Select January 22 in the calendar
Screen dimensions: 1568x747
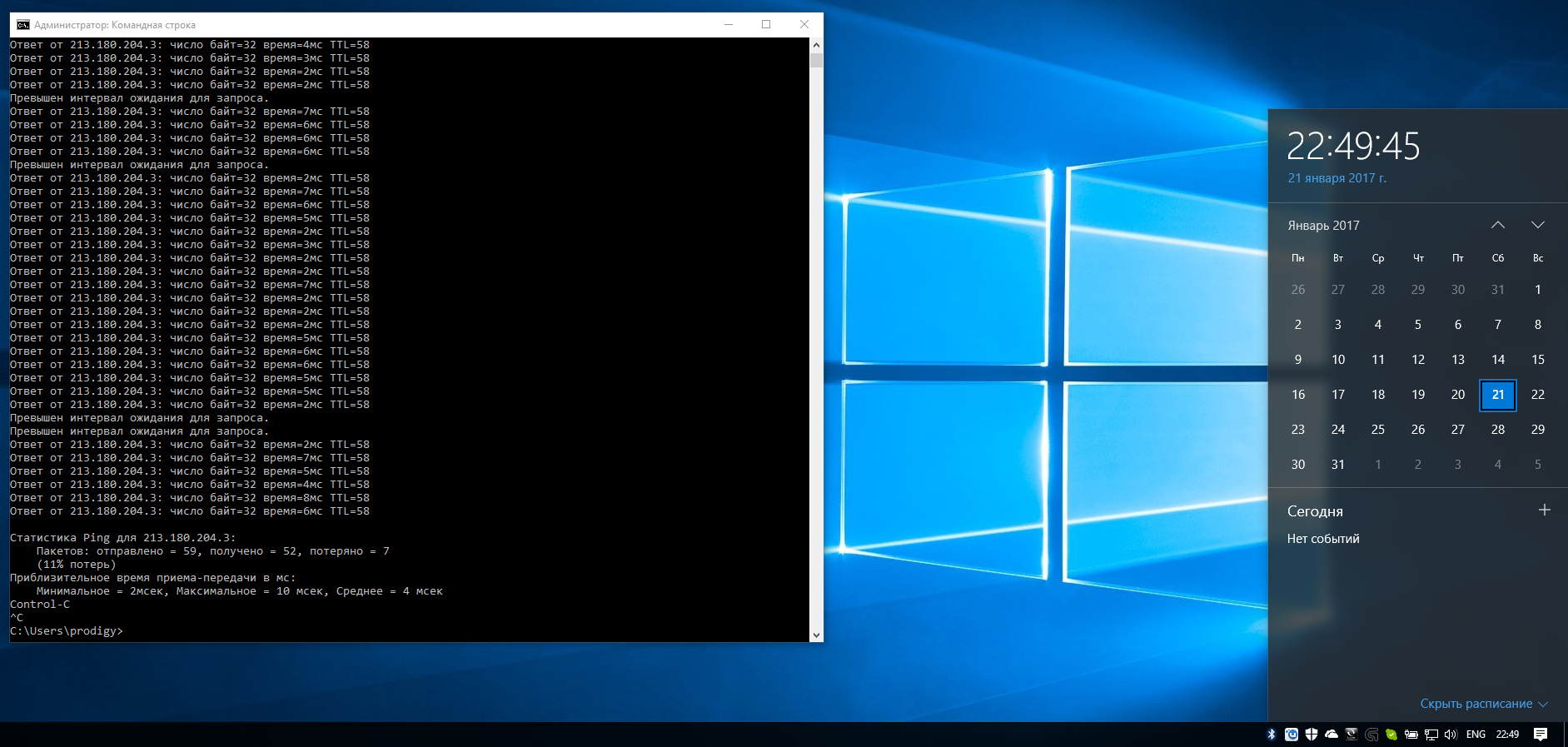[x=1538, y=395]
